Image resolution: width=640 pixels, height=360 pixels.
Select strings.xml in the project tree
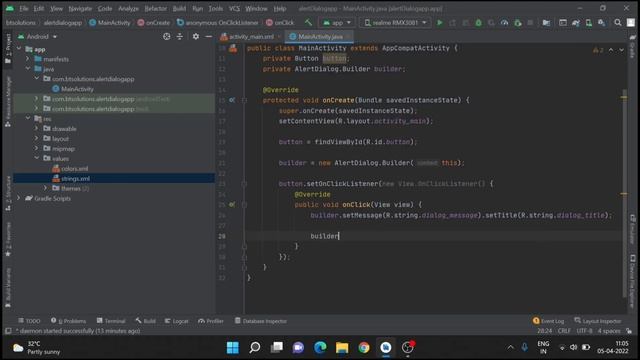coord(76,178)
